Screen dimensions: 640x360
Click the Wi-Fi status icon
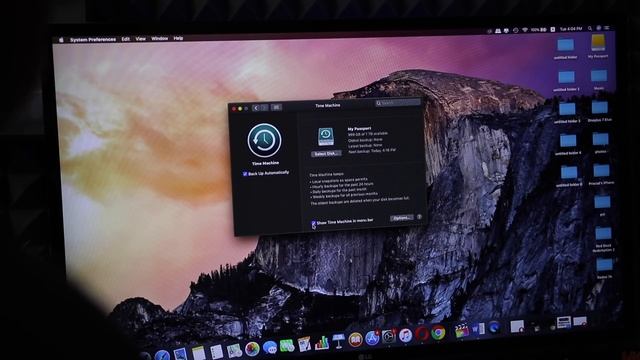[x=524, y=30]
